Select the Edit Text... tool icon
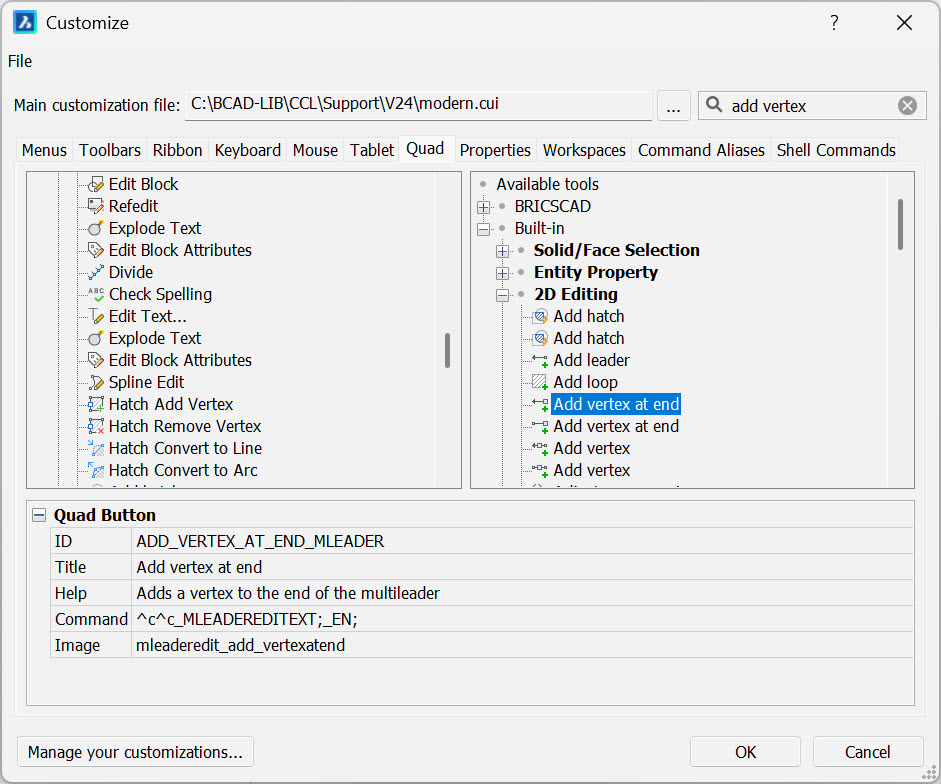Screen dimensions: 941x784 pyautogui.click(x=95, y=316)
